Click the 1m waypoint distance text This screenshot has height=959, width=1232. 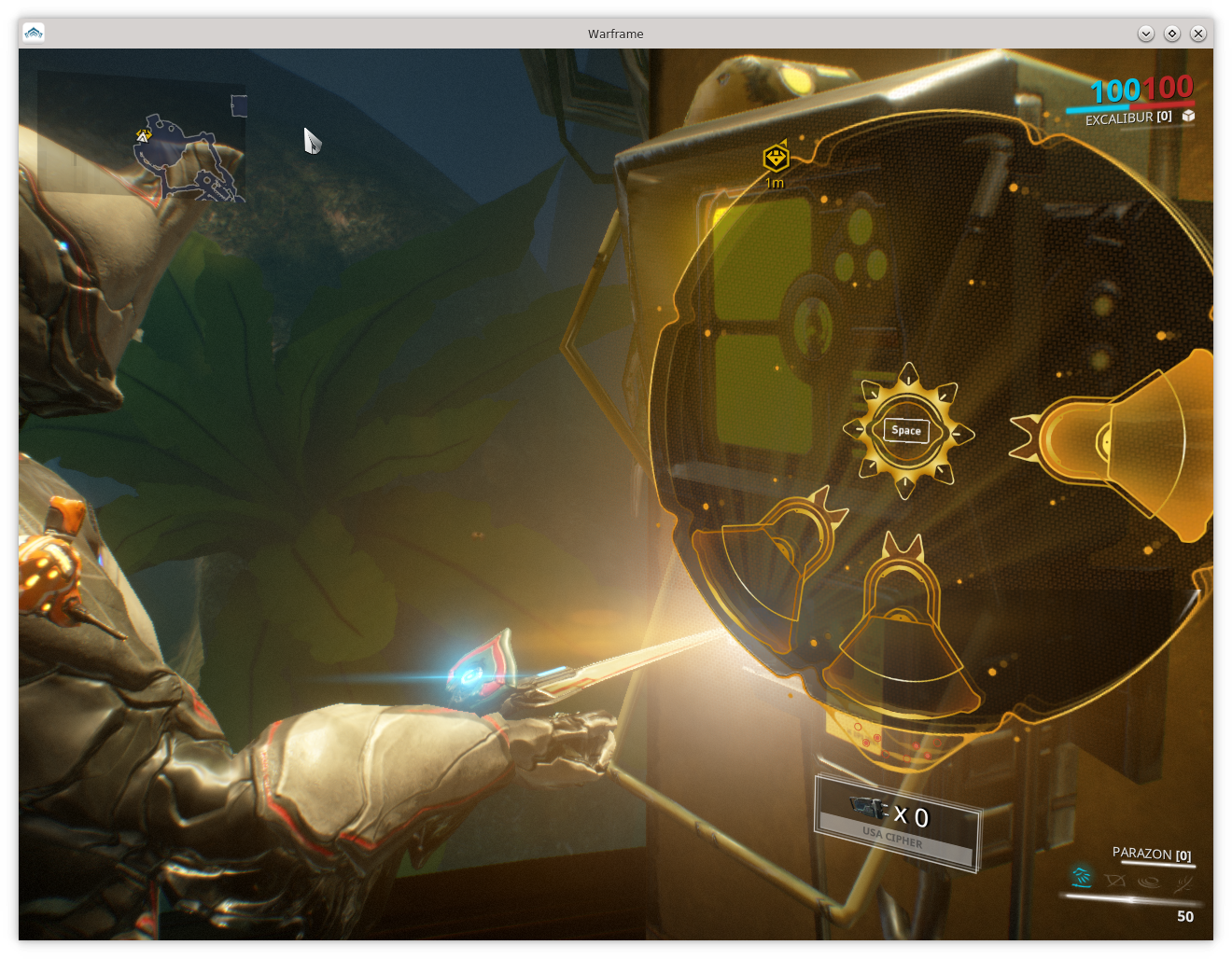click(x=775, y=183)
